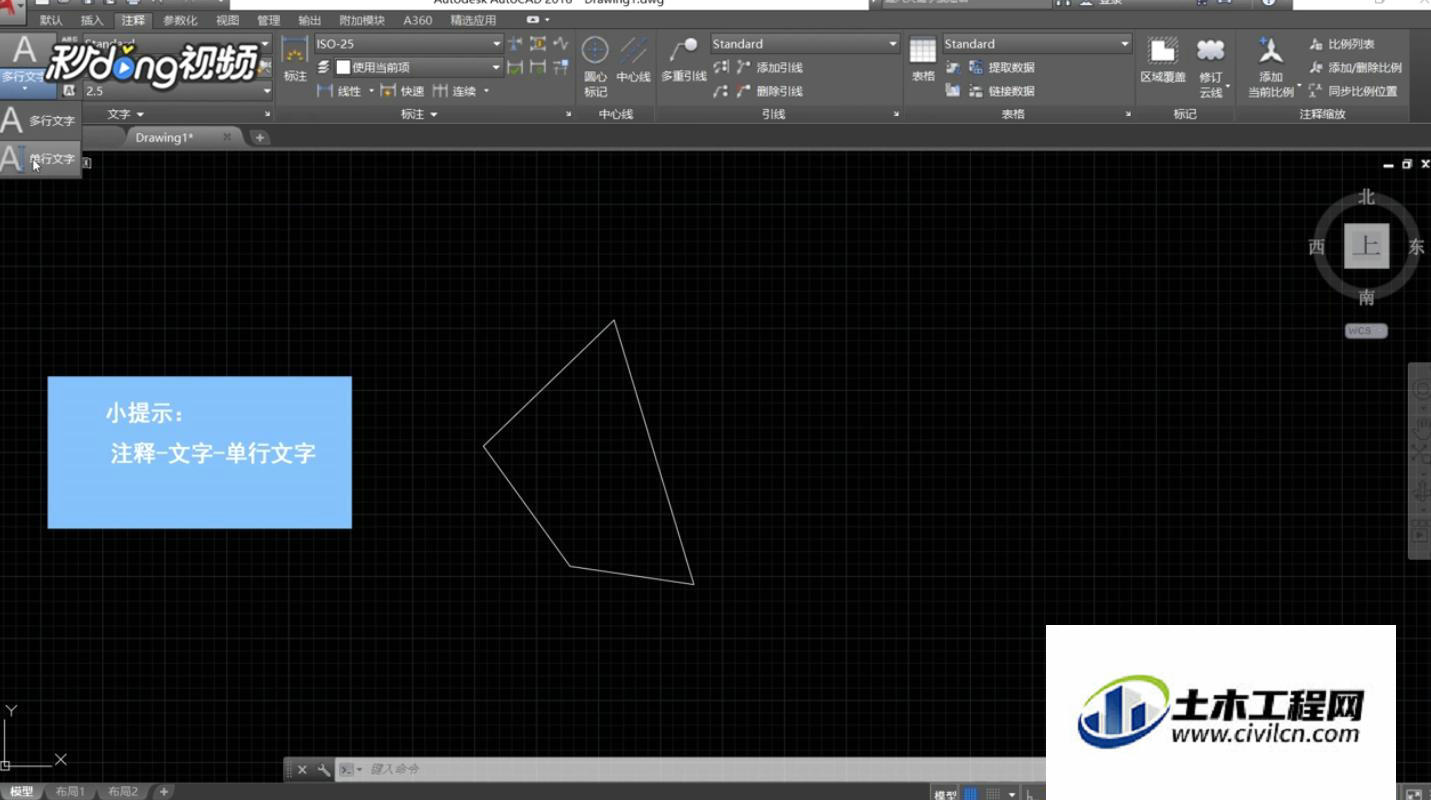Open the 引线 panel dialog launcher arrow

pyautogui.click(x=895, y=115)
